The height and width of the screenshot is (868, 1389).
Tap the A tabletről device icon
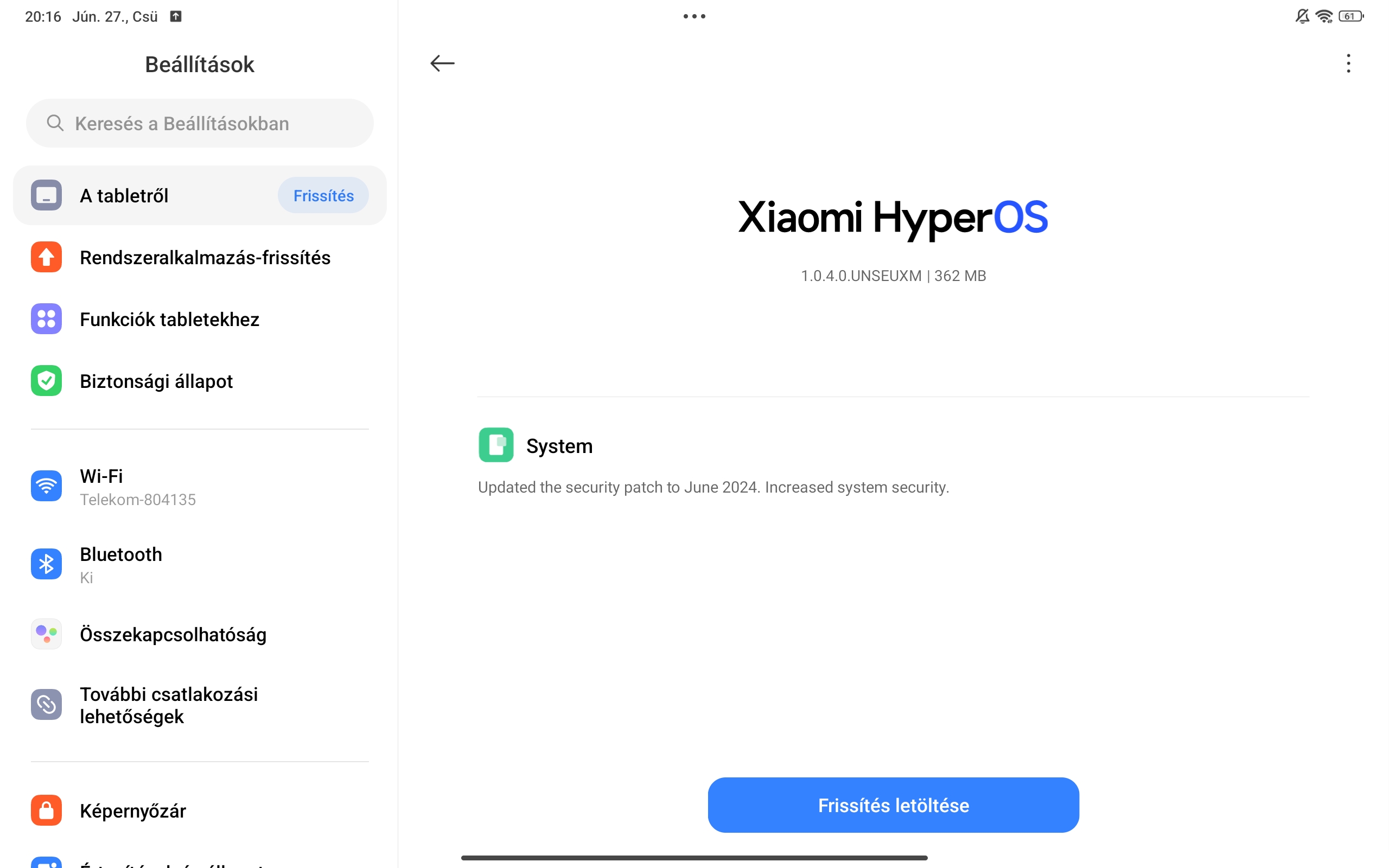point(47,195)
